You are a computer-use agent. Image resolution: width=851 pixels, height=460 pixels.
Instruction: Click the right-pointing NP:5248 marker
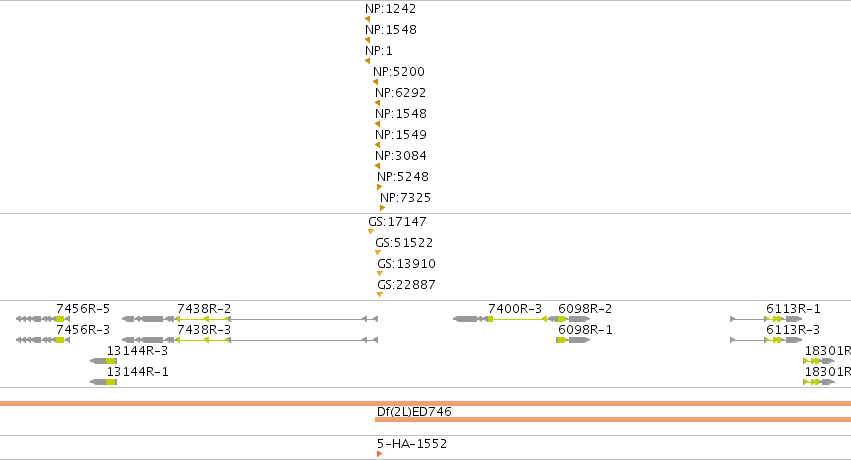[x=379, y=187]
